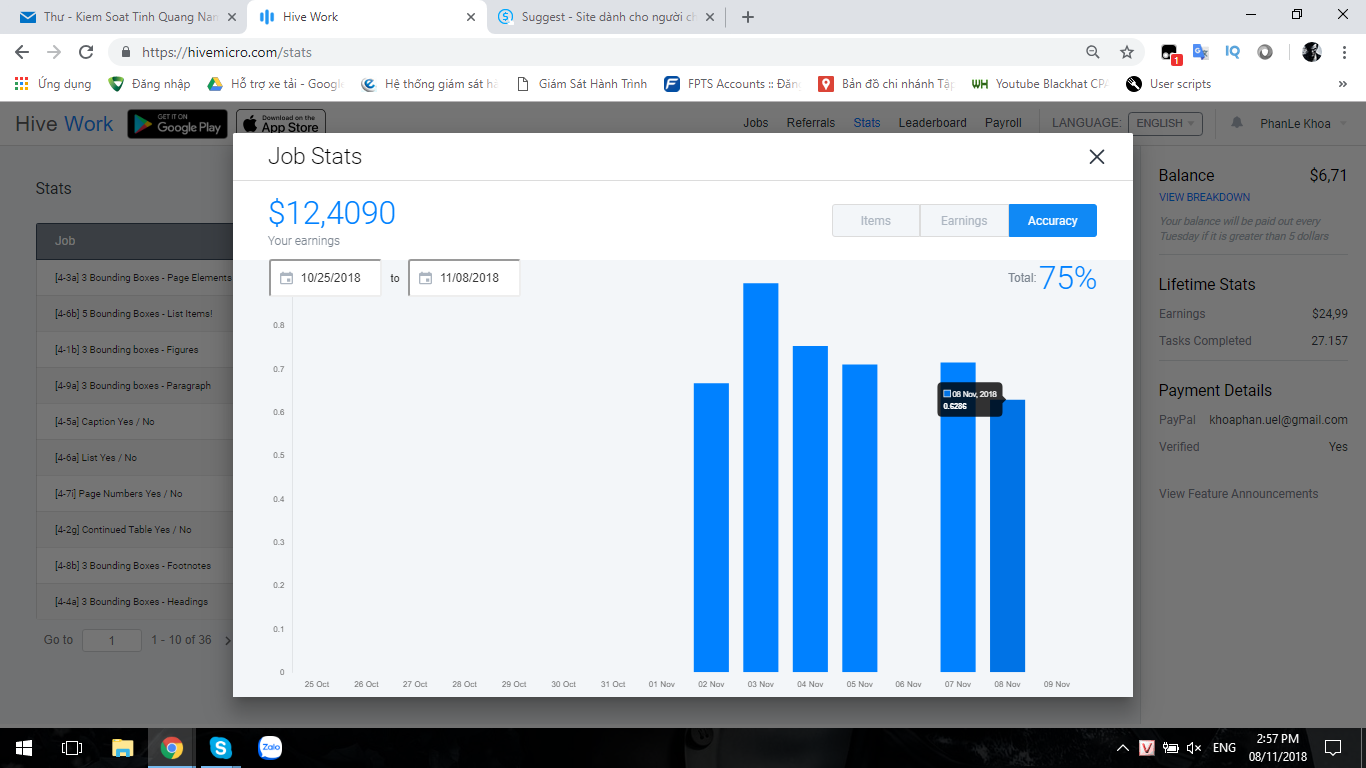Click the Google Play badge
The width and height of the screenshot is (1366, 768).
point(177,124)
